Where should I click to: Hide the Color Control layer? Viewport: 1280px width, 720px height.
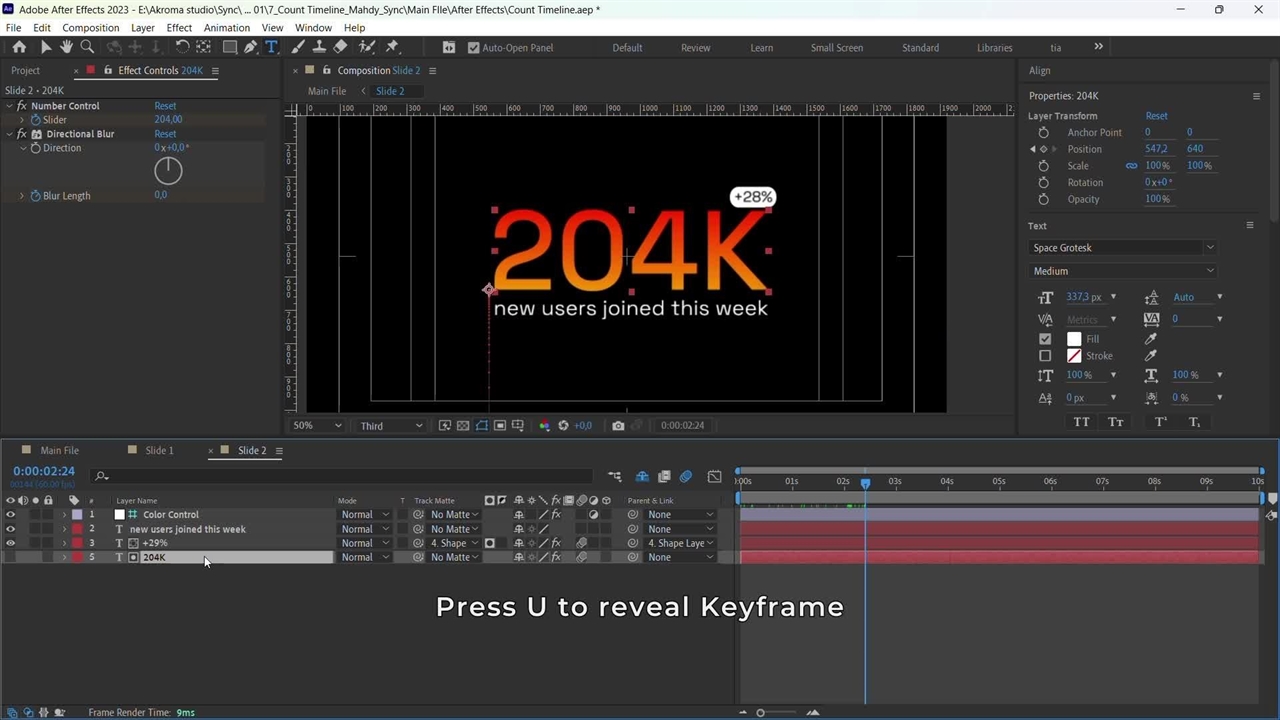pos(11,515)
